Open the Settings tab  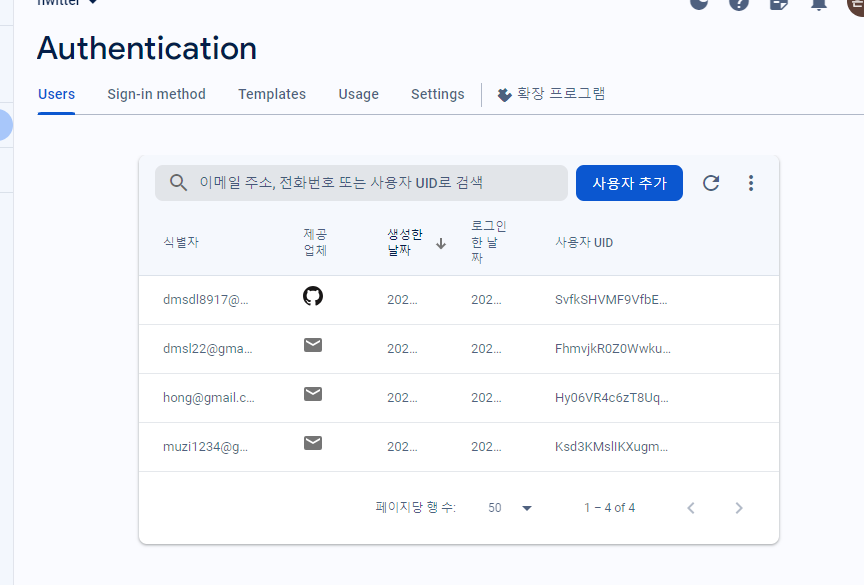pyautogui.click(x=438, y=94)
